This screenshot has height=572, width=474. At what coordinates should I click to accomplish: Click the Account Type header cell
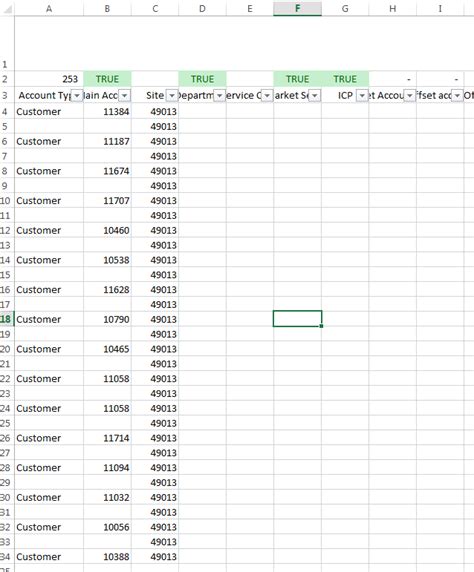(49, 96)
